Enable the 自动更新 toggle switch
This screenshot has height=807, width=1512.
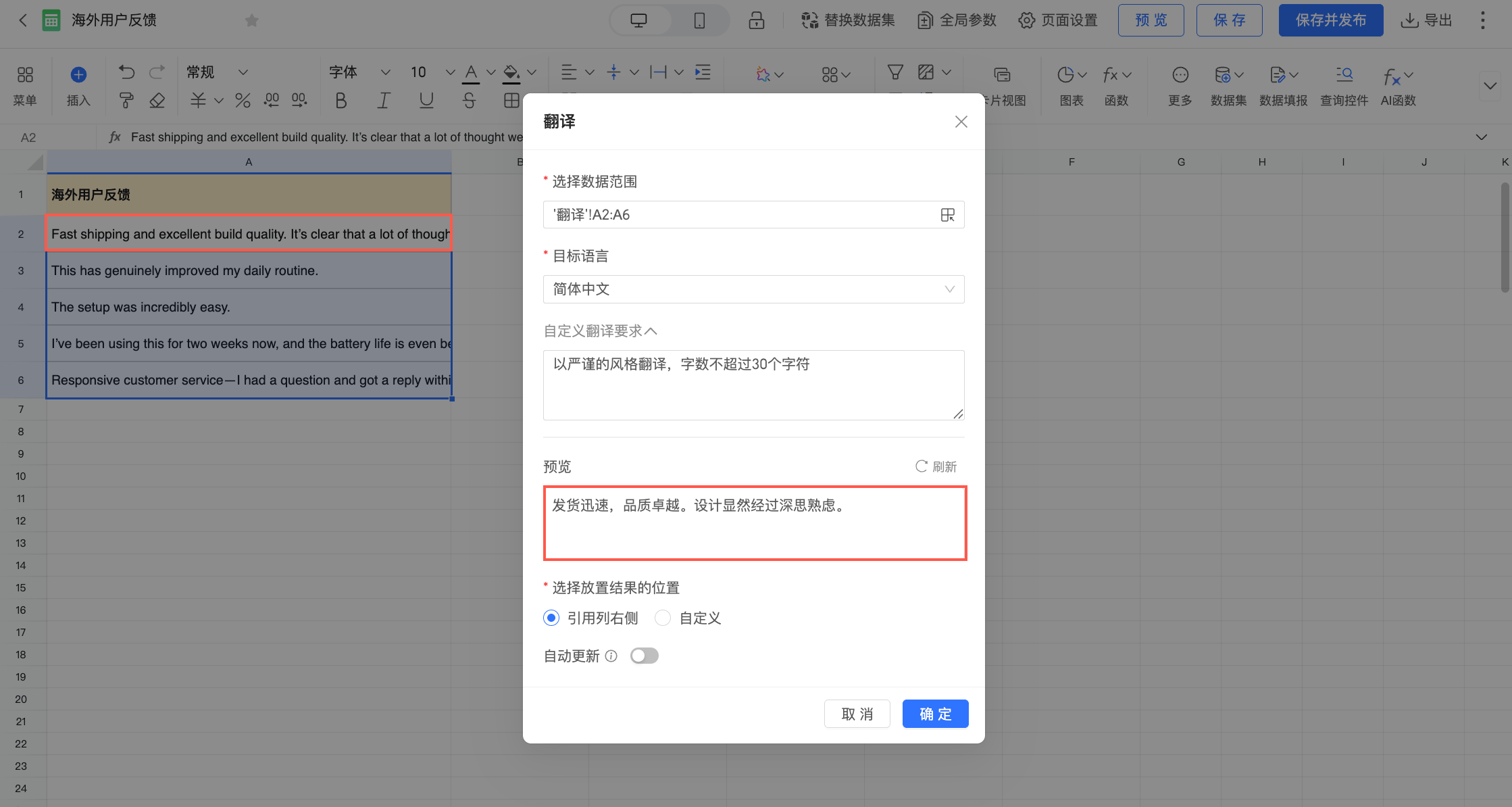[x=644, y=656]
